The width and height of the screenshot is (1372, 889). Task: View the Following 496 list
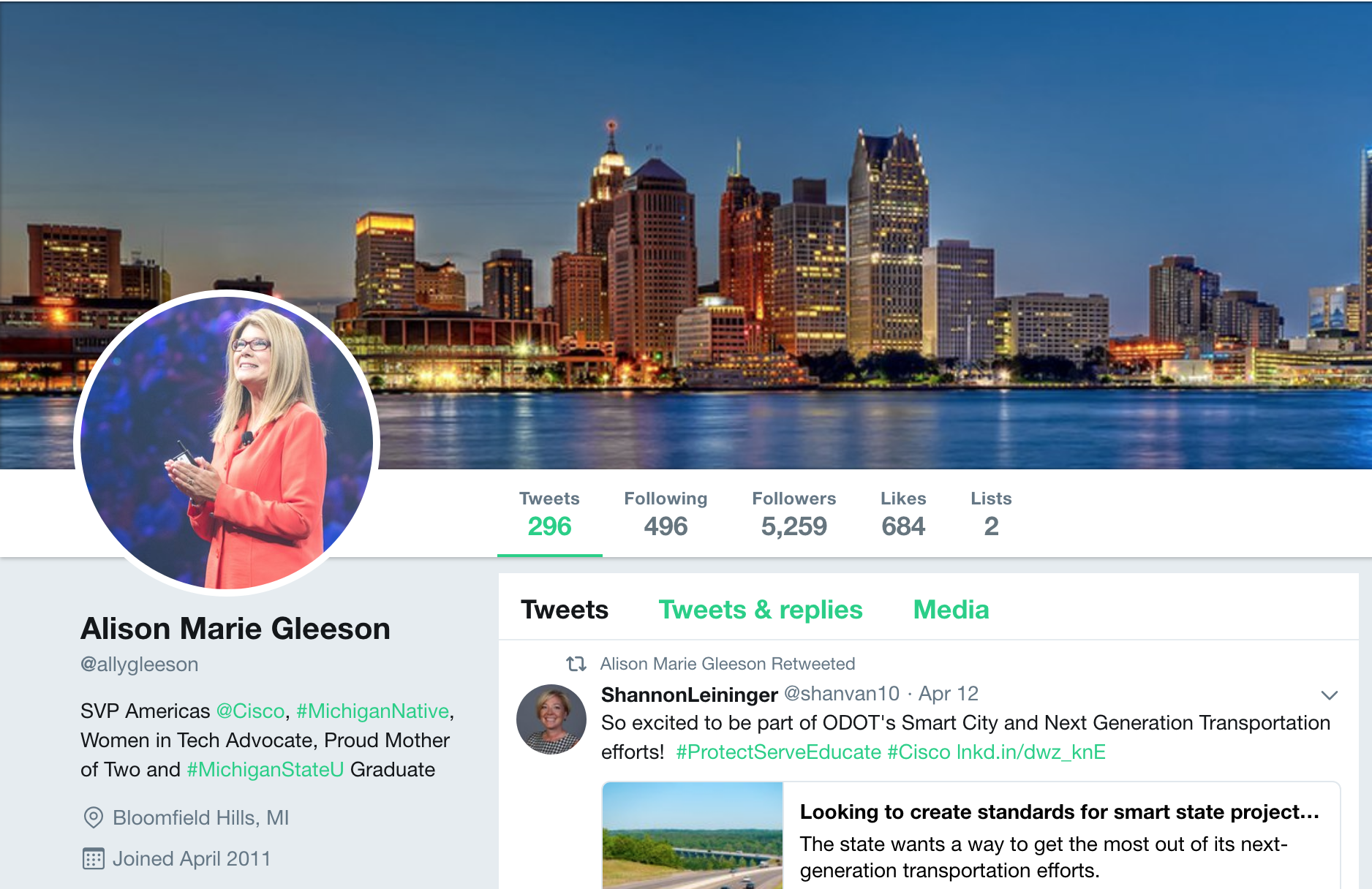(666, 515)
